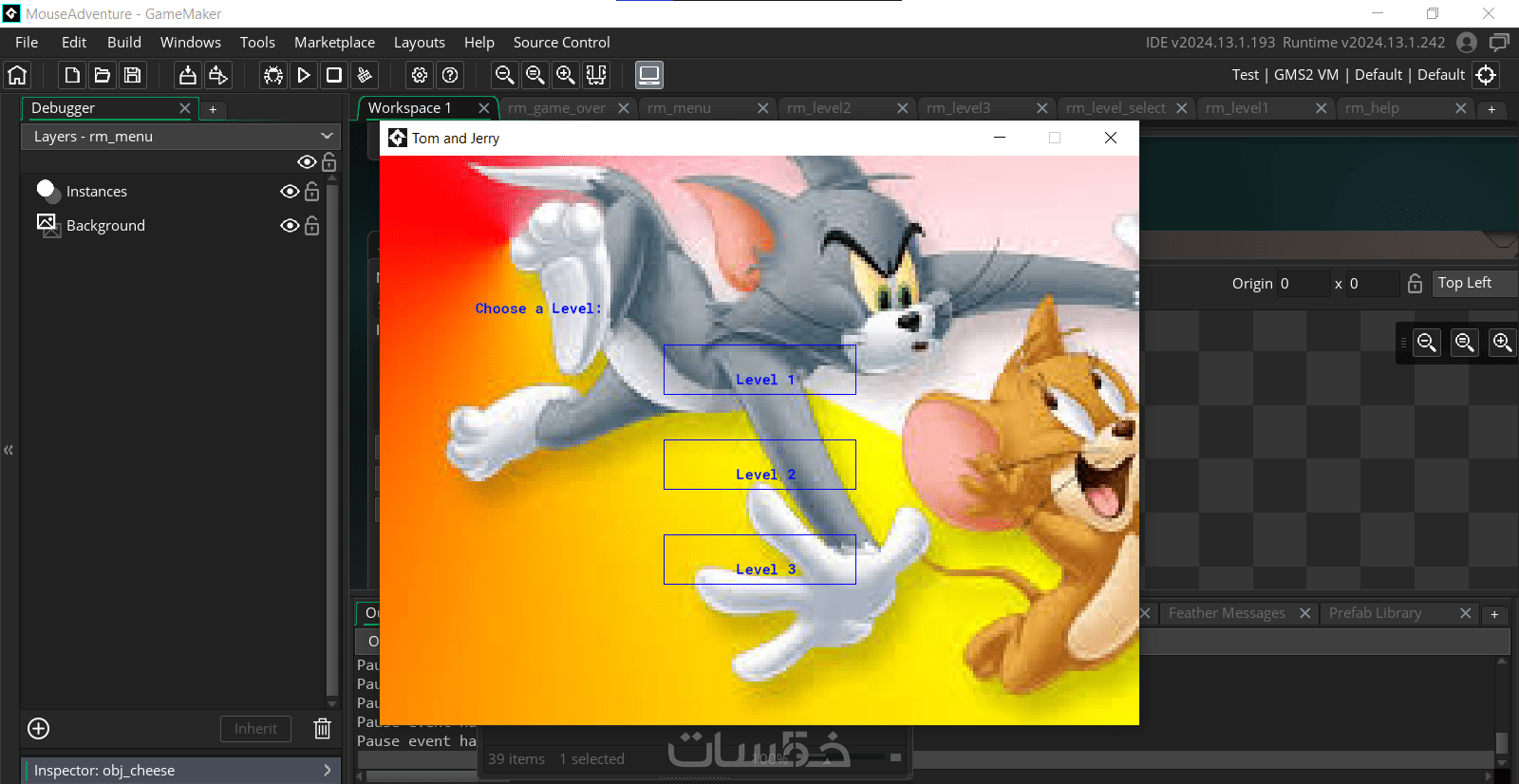1519x784 pixels.
Task: Save the project with the floppy icon
Action: (133, 75)
